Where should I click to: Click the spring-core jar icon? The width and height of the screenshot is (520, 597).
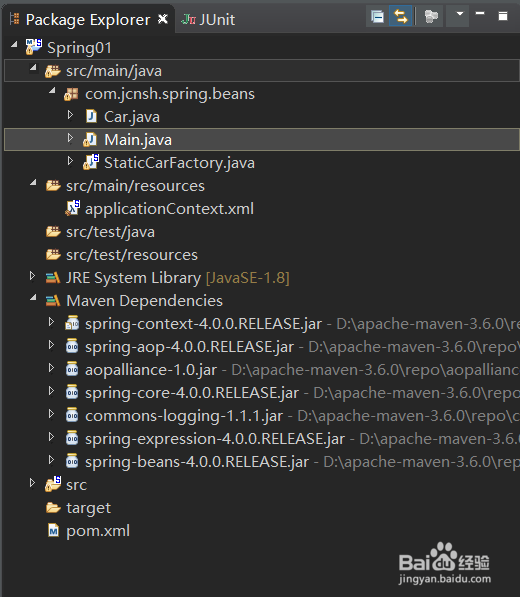click(x=72, y=392)
